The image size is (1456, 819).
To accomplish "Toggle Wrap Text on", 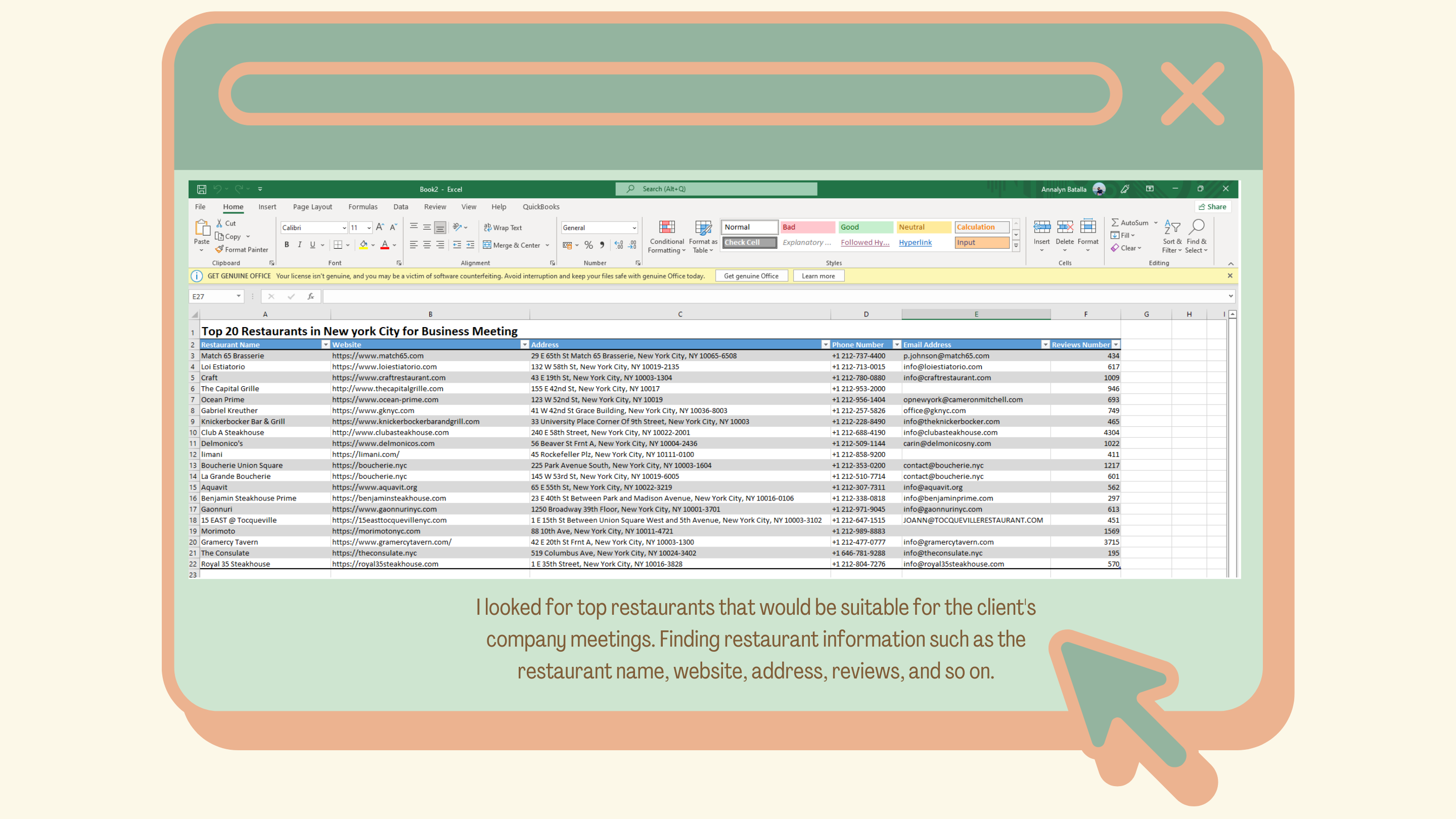I will pos(503,227).
